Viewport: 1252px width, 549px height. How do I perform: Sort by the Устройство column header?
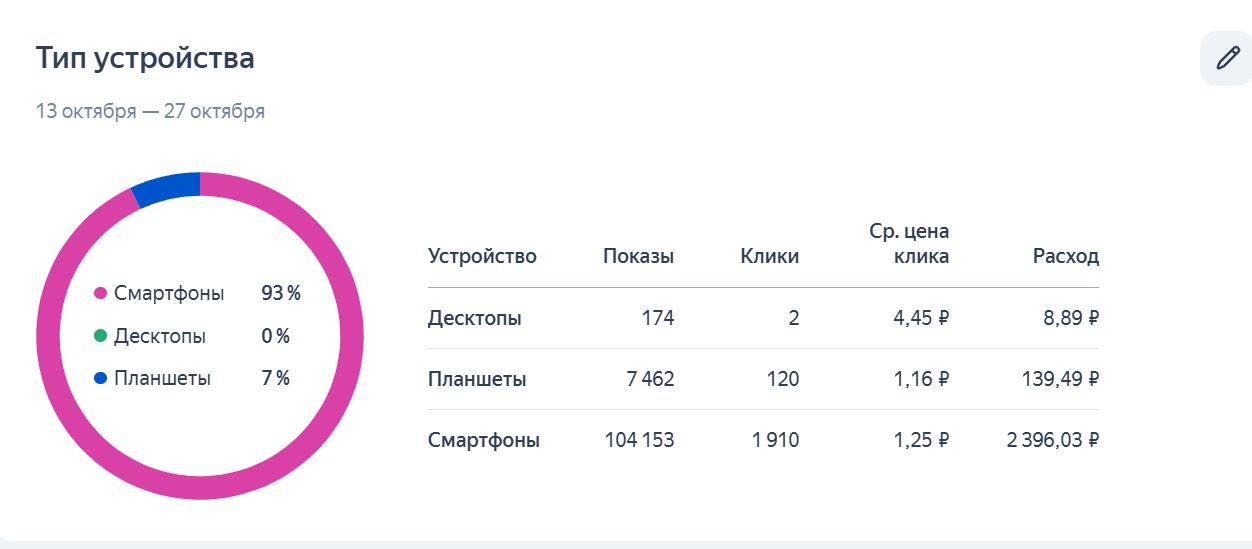coord(482,256)
